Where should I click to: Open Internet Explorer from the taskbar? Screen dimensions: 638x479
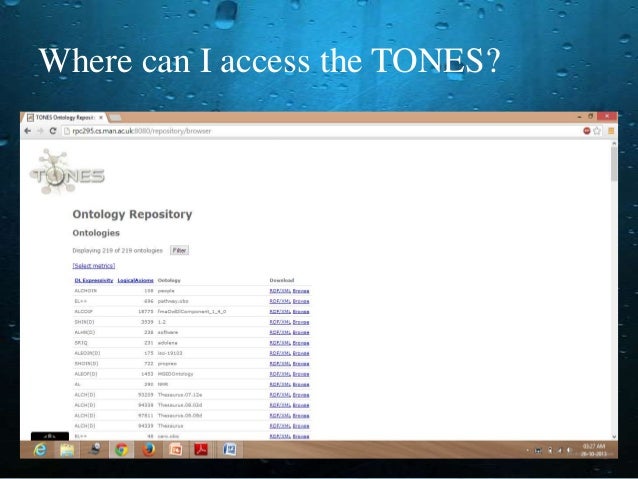(x=40, y=450)
